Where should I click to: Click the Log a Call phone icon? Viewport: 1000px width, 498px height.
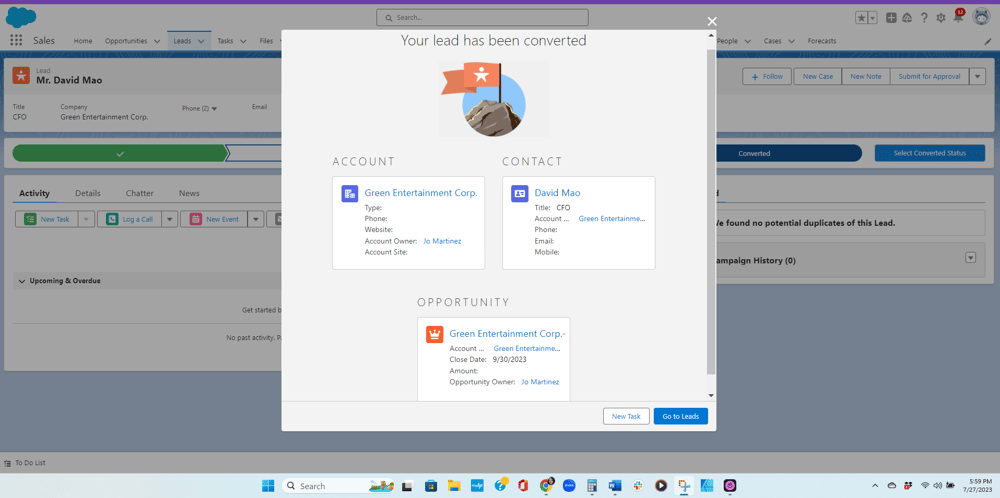[112, 219]
